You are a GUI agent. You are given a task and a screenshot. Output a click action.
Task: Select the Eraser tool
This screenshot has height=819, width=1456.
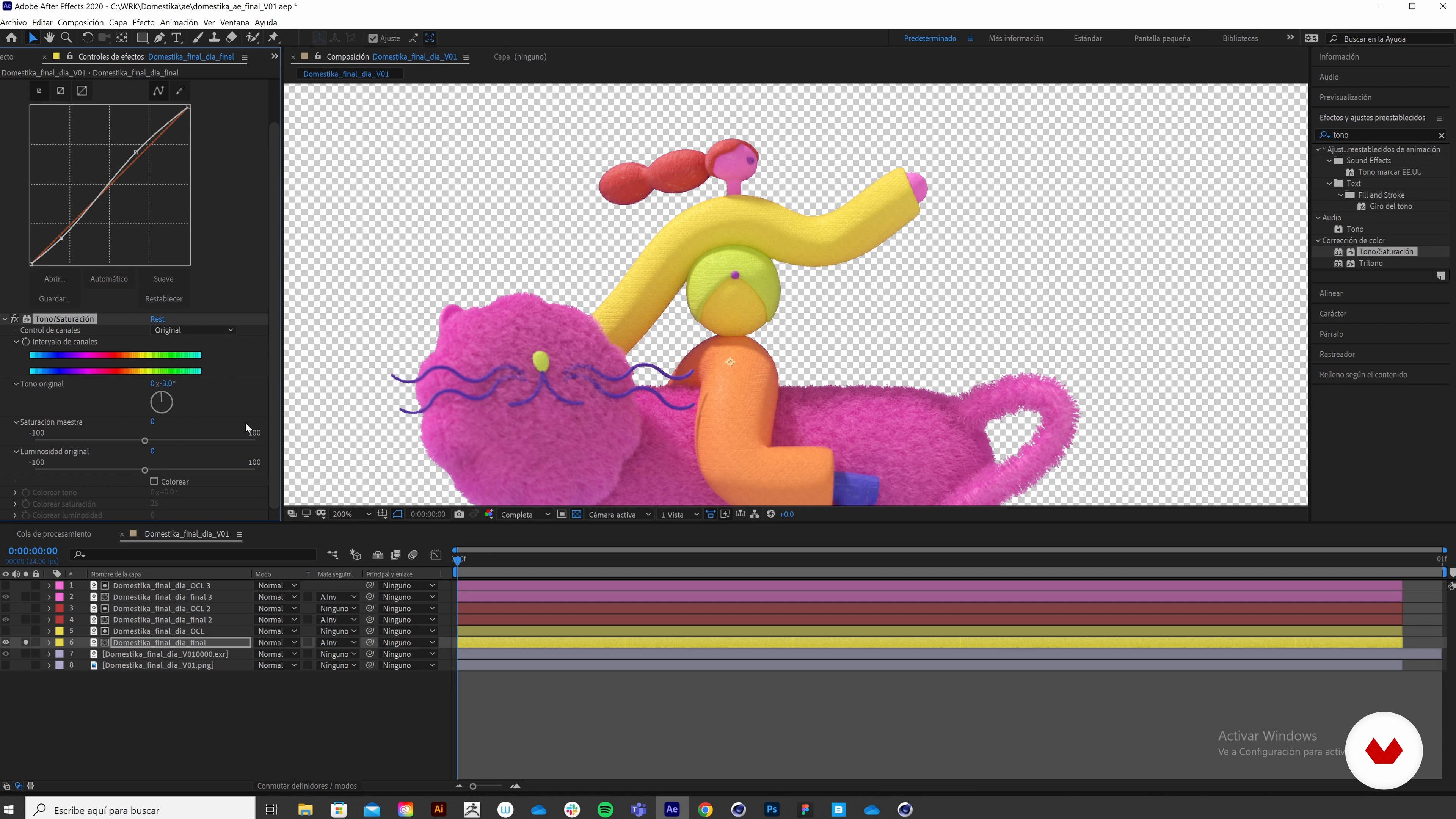pos(231,38)
